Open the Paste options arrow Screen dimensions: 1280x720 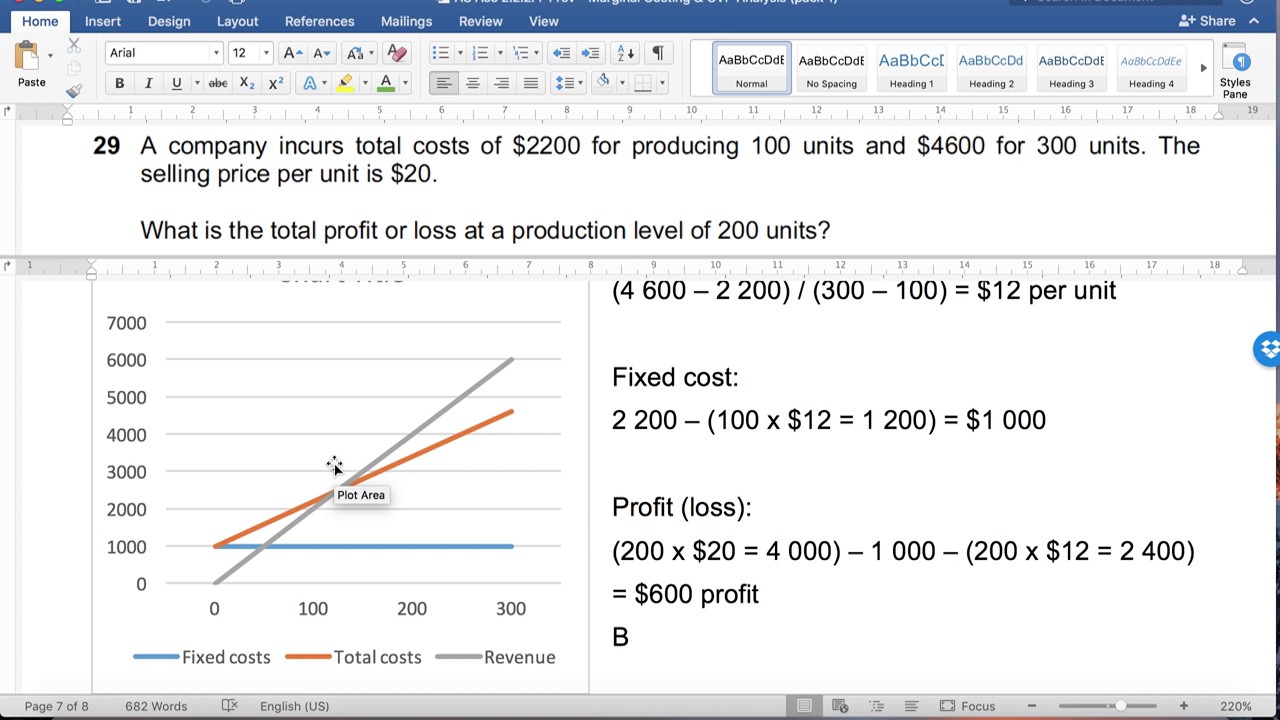tap(50, 56)
